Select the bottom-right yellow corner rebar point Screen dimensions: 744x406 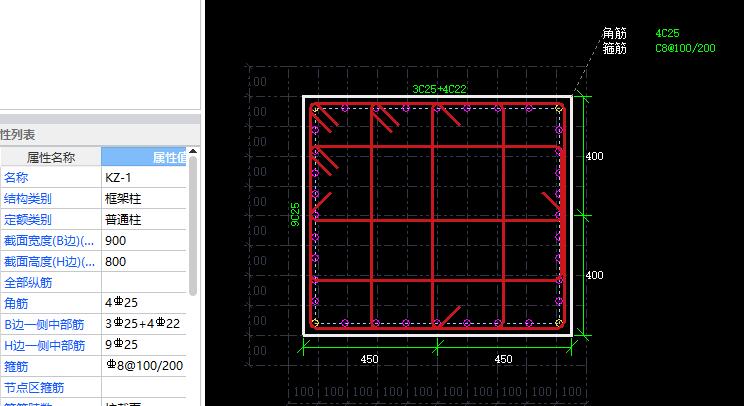(x=559, y=323)
